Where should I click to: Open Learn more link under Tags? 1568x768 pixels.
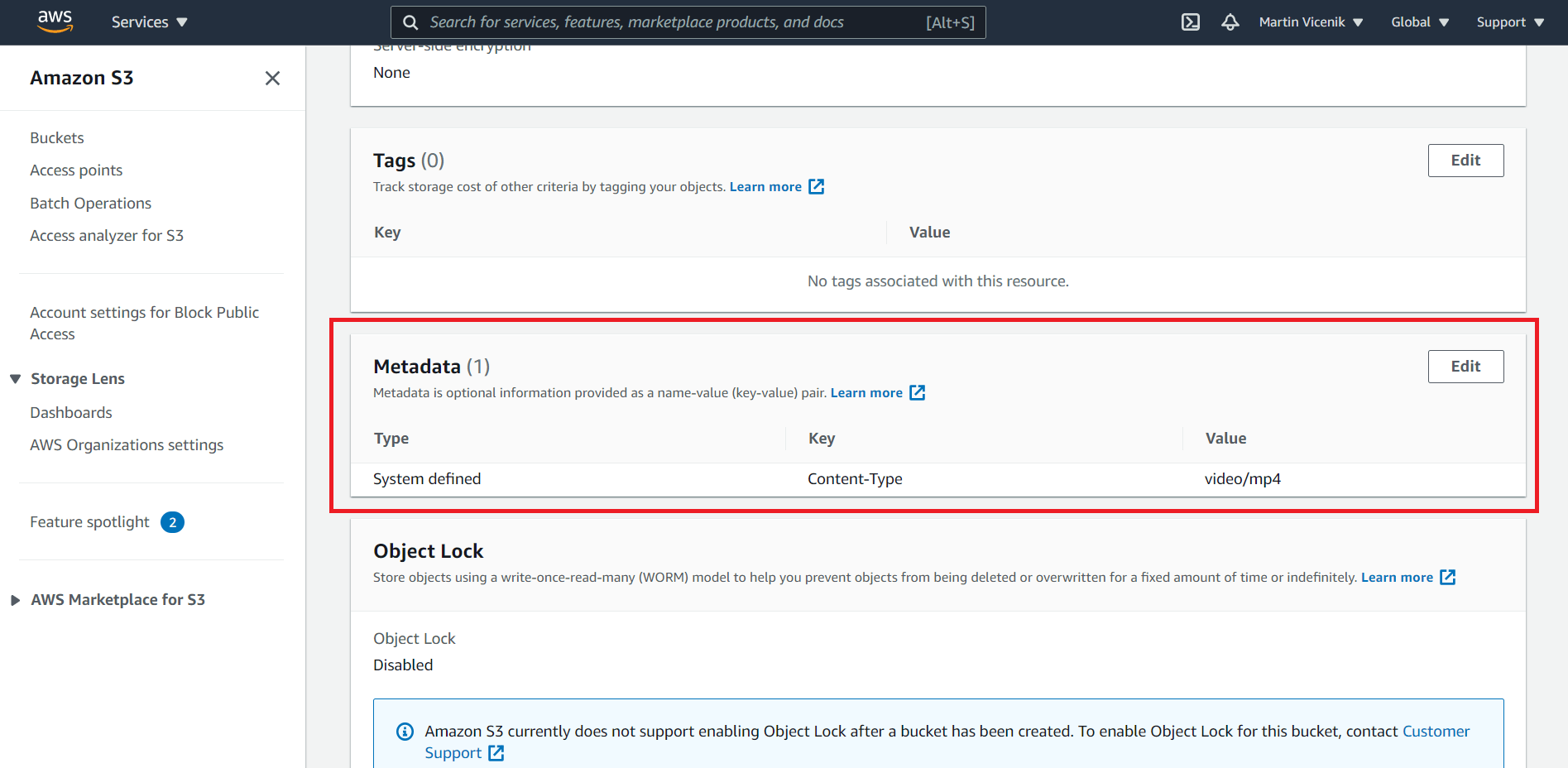[765, 187]
